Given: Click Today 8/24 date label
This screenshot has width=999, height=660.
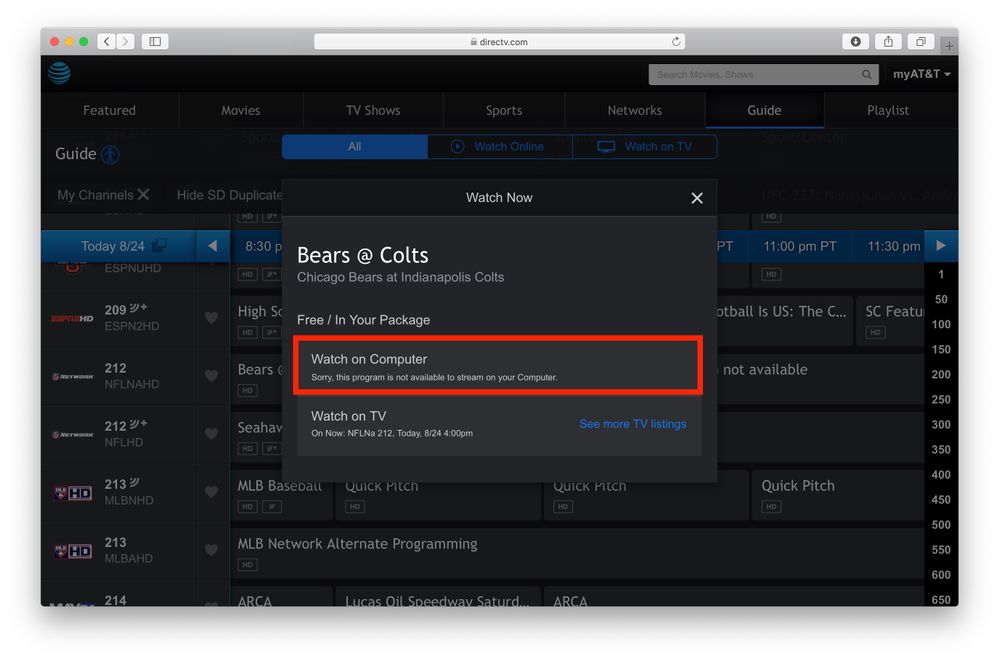Looking at the screenshot, I should [112, 247].
